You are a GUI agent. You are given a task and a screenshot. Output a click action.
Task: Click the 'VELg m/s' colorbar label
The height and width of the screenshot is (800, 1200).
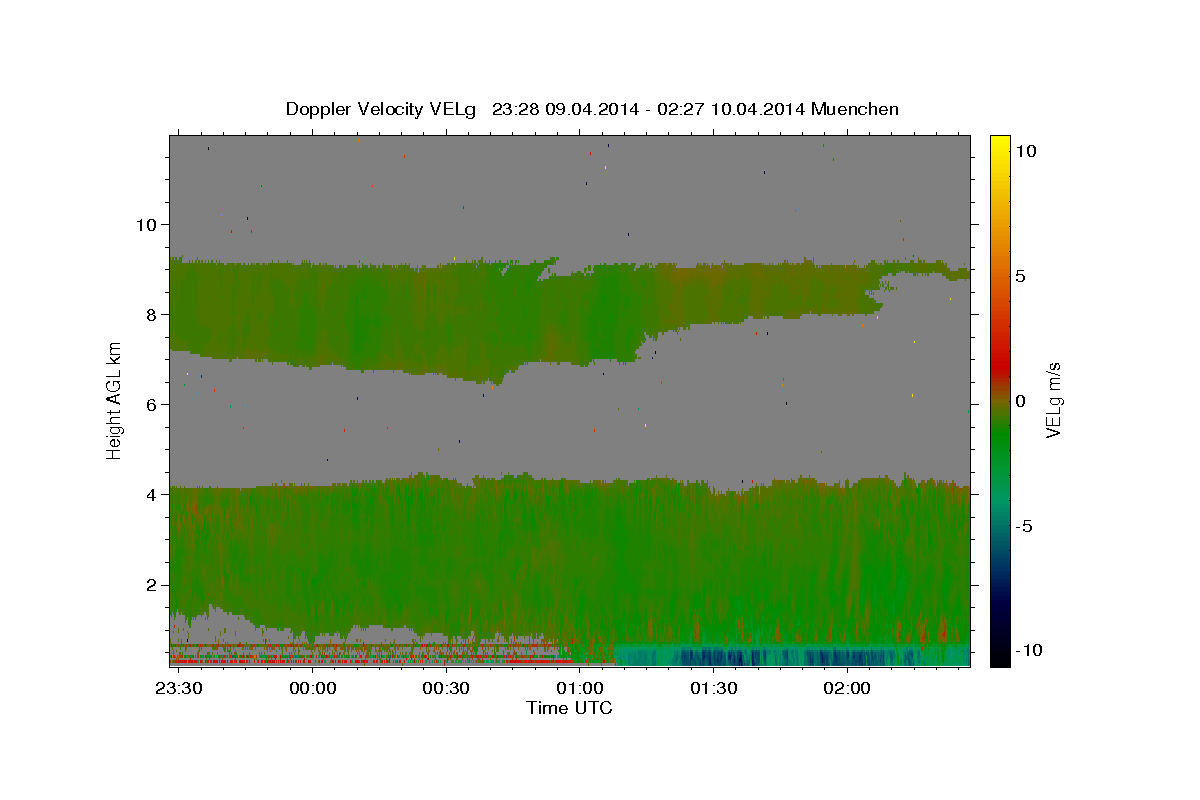(x=1053, y=400)
